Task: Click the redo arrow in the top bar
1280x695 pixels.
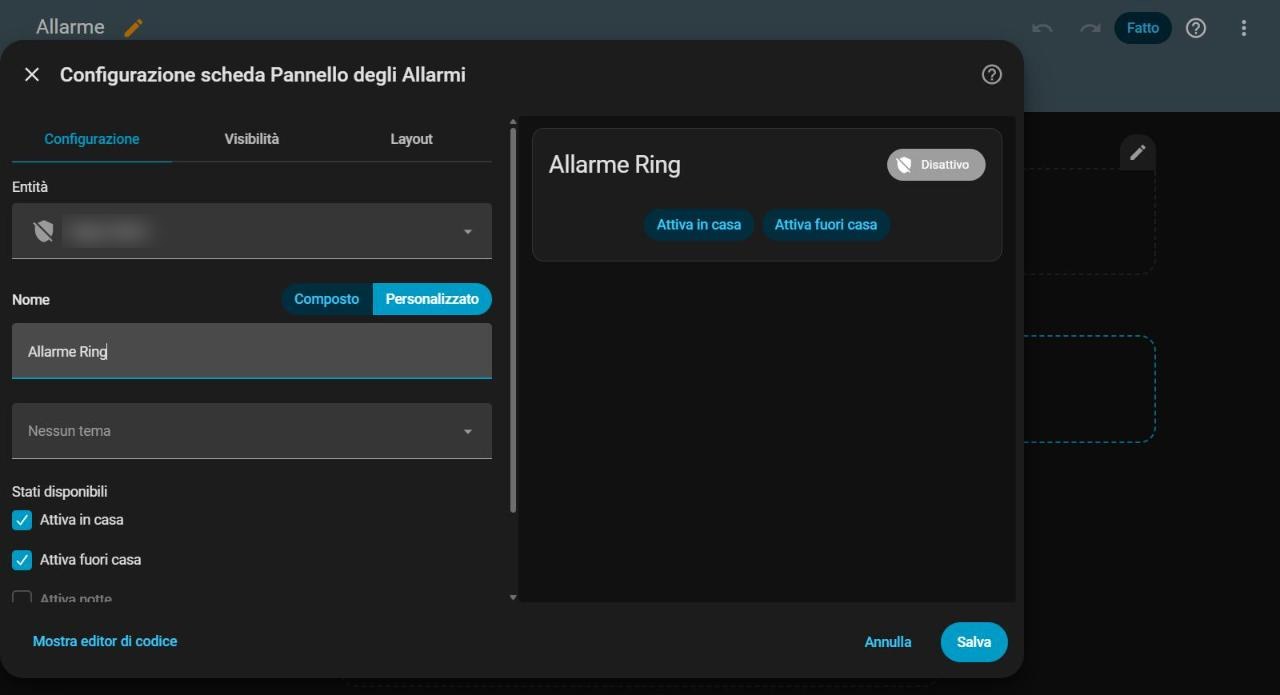Action: (x=1090, y=28)
